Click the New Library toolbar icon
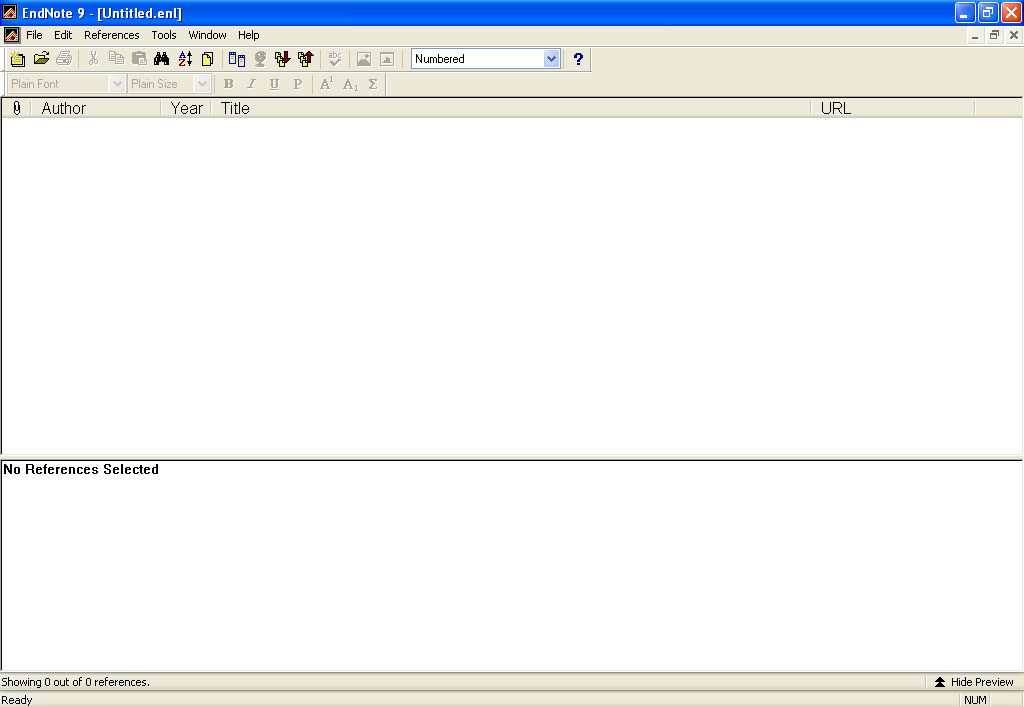Viewport: 1024px width, 707px height. click(x=18, y=59)
